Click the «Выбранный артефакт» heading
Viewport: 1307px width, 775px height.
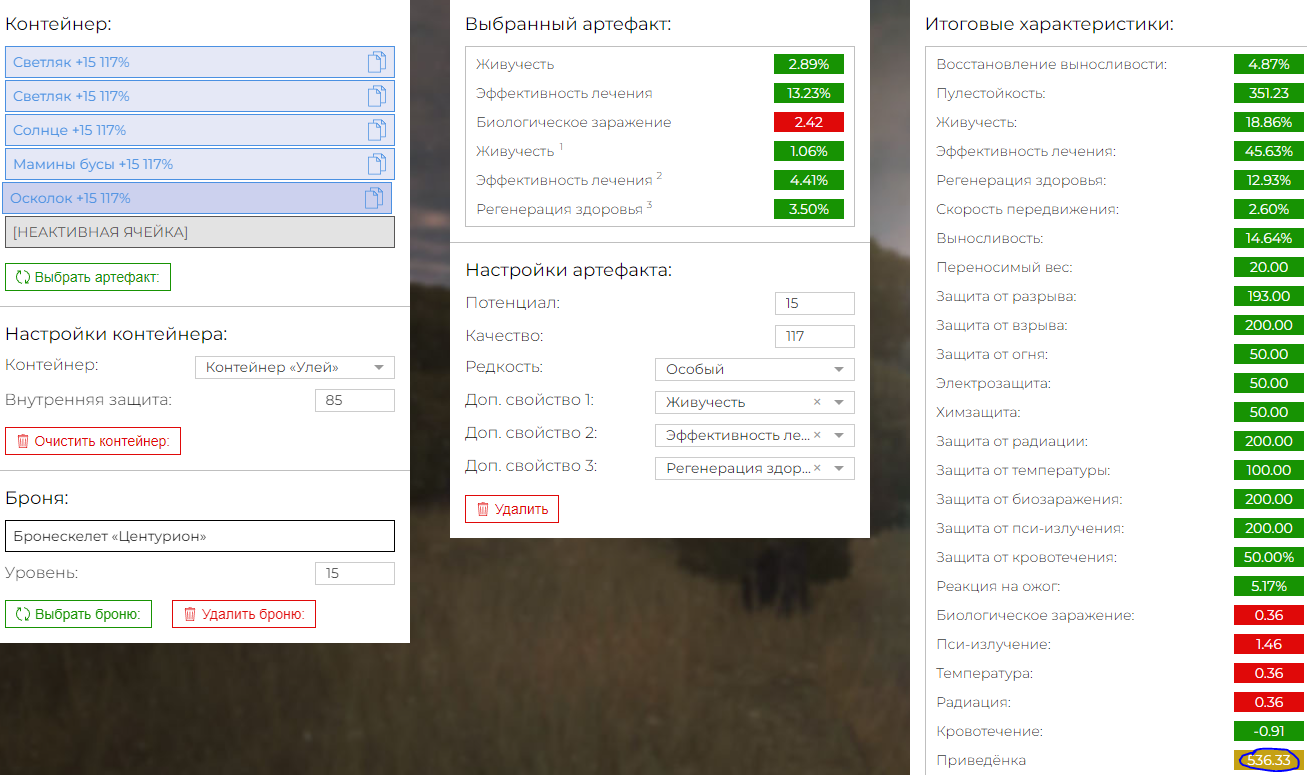click(568, 24)
